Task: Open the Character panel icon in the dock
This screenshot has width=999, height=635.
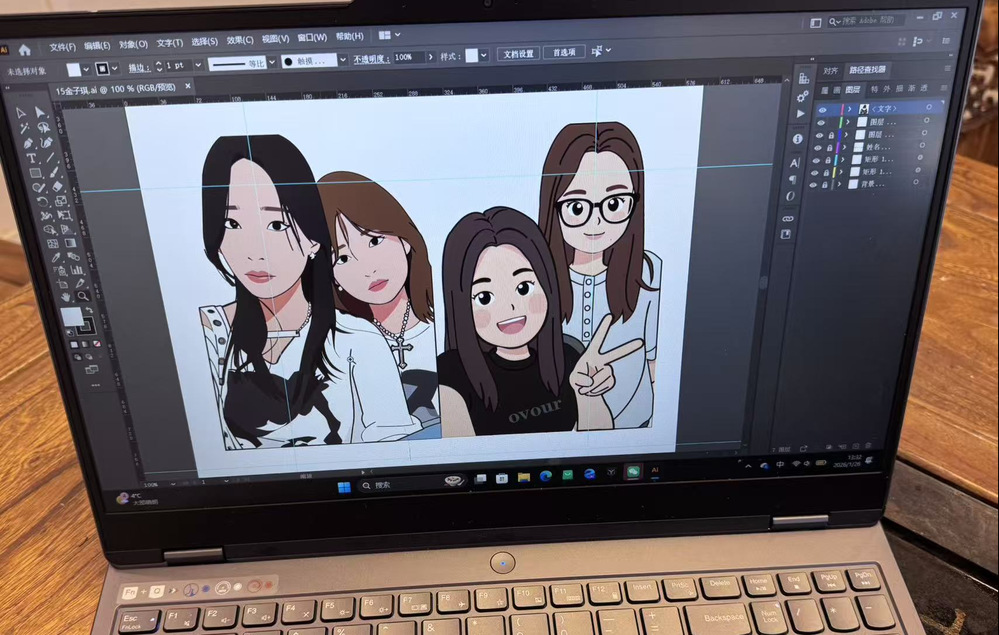Action: [x=796, y=162]
